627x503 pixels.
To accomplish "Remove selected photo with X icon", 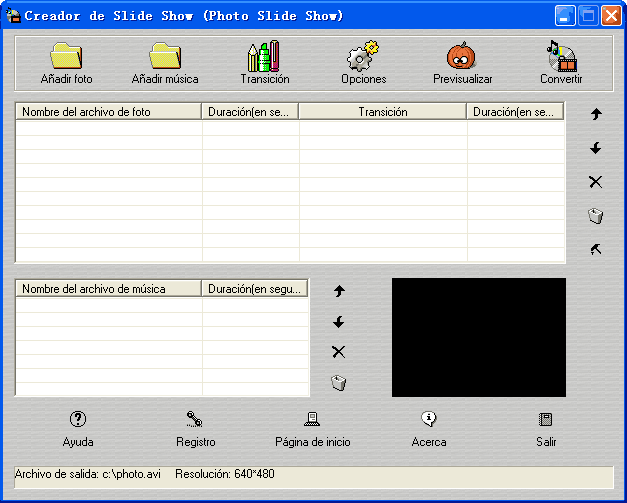I will pos(596,182).
